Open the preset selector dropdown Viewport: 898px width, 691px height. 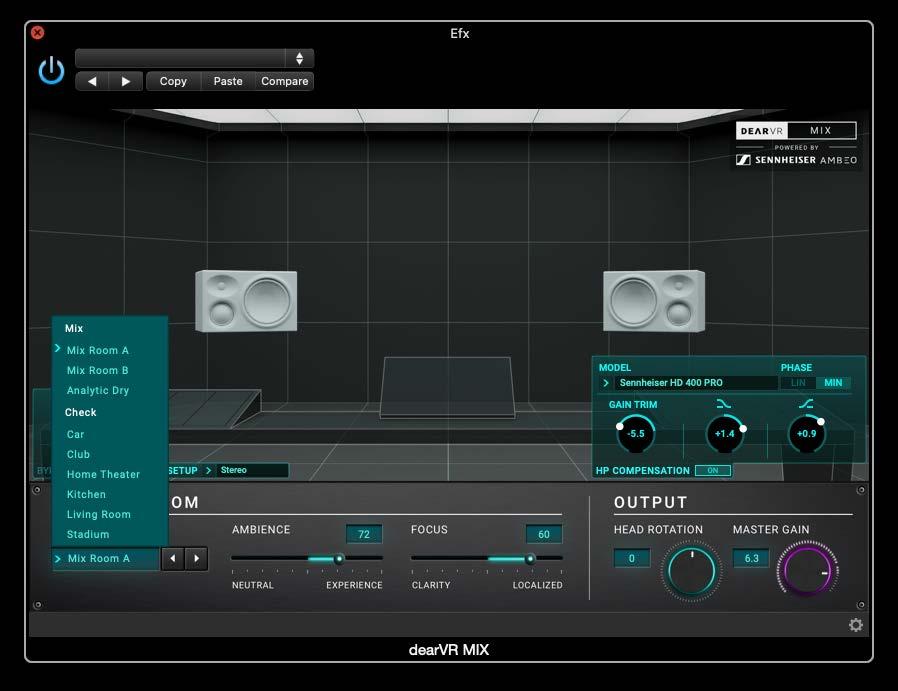click(195, 58)
